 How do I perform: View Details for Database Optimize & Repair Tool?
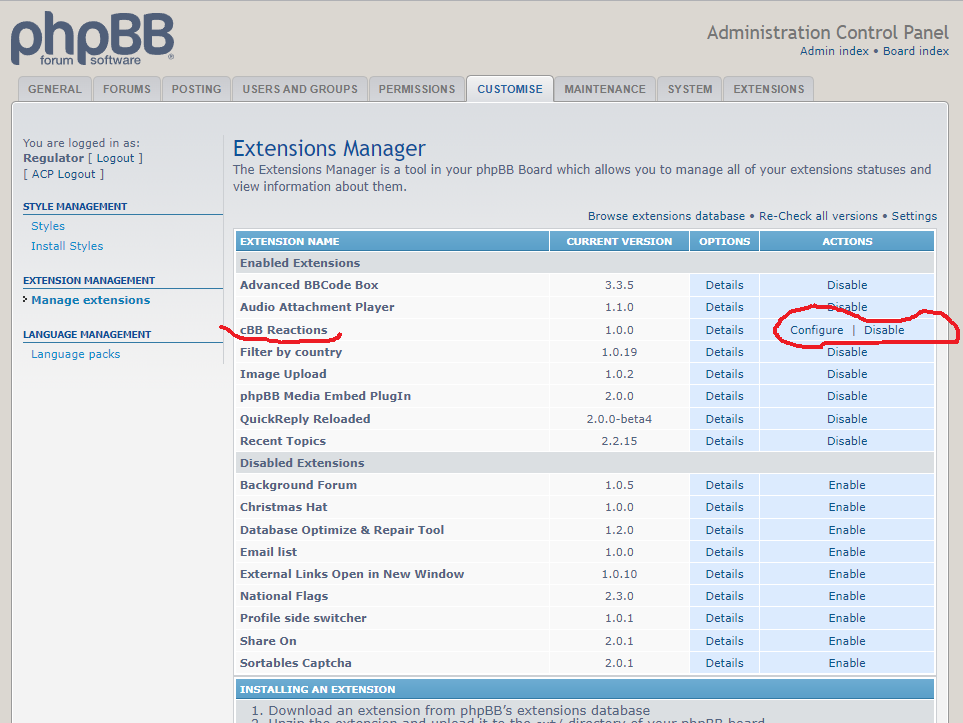724,530
